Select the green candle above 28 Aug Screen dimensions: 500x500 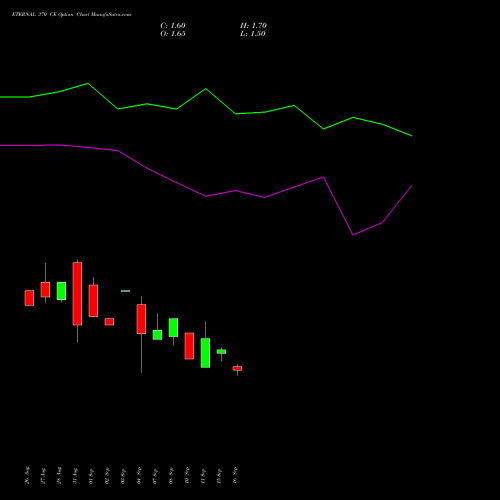[x=61, y=291]
